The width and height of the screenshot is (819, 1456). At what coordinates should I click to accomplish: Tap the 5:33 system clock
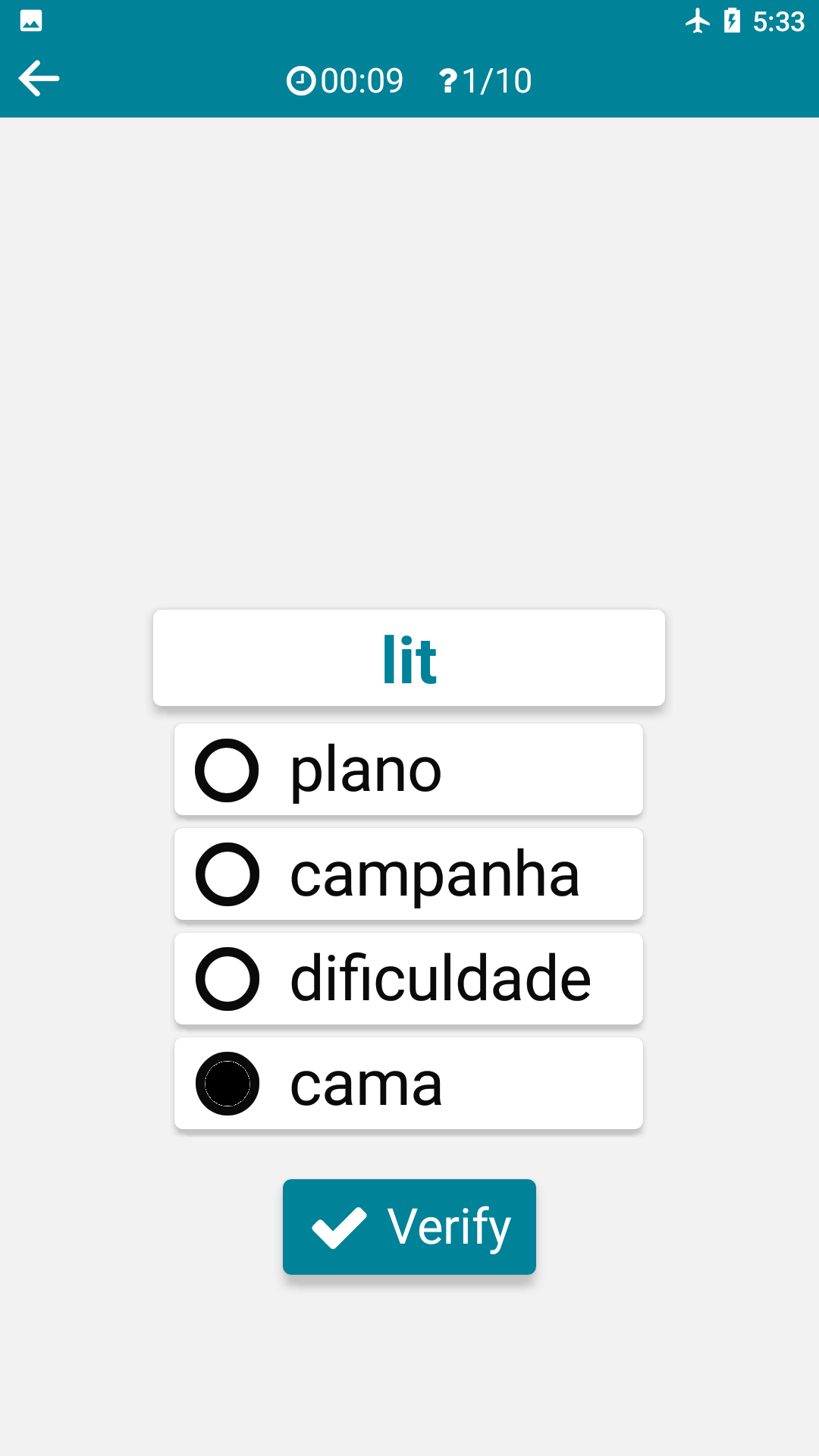[778, 21]
